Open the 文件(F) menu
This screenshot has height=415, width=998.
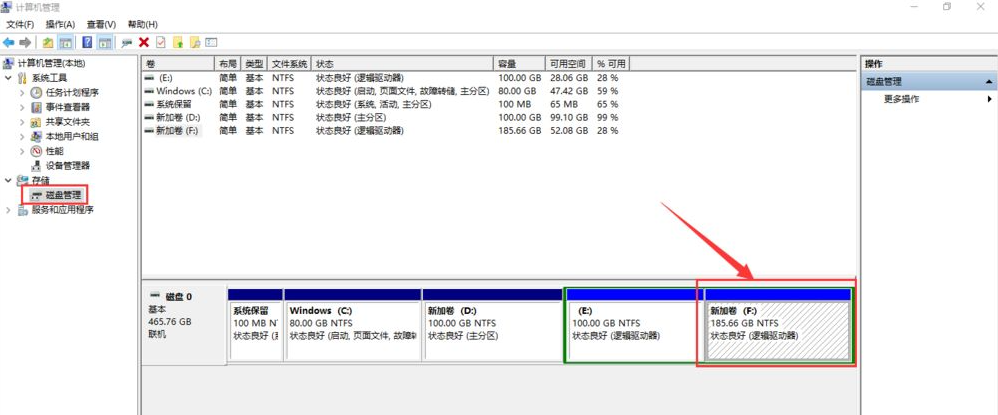click(x=20, y=24)
